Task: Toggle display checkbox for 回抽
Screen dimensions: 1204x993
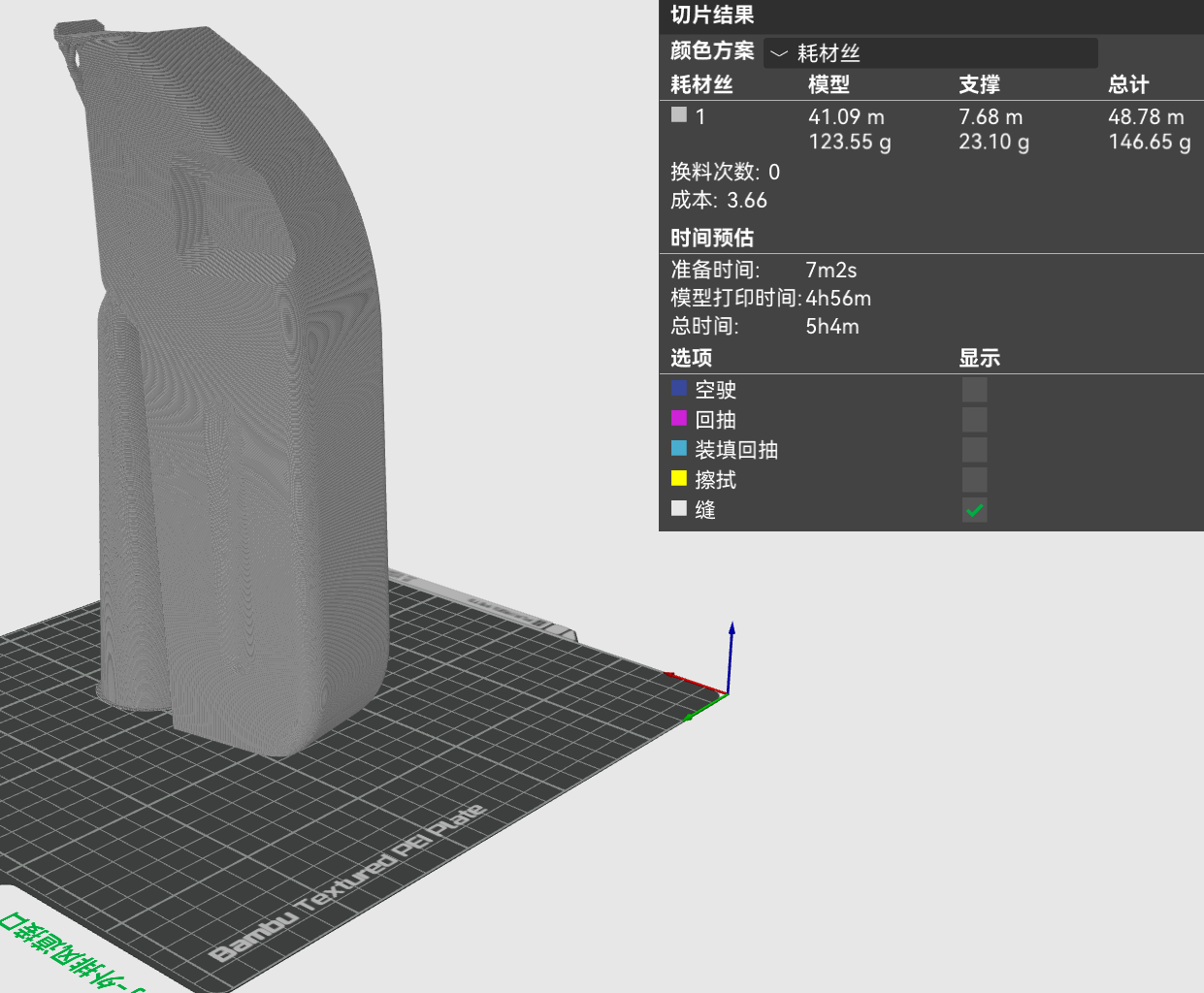Action: [974, 420]
